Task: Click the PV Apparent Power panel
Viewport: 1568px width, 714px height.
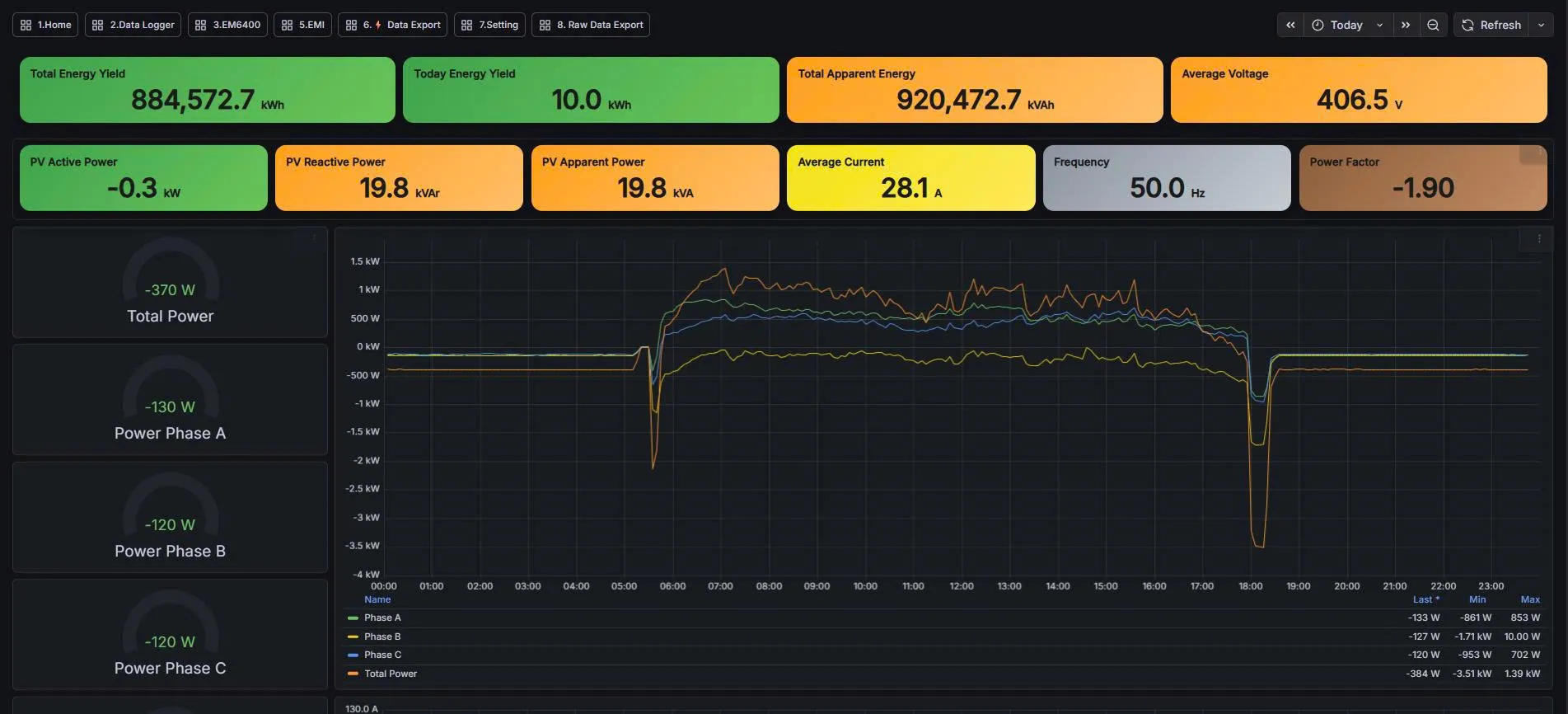Action: click(x=655, y=178)
